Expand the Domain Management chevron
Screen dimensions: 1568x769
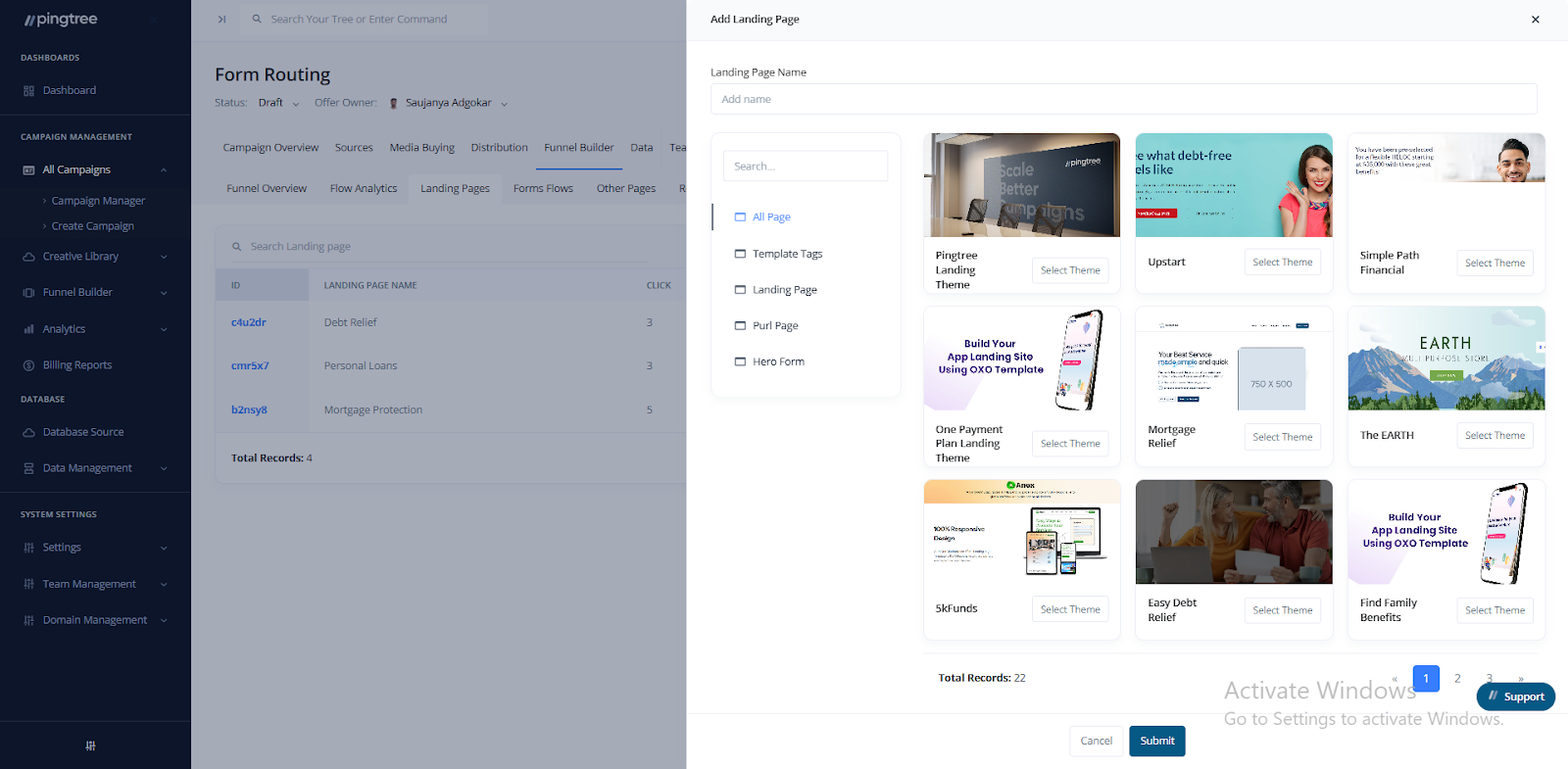(x=164, y=620)
